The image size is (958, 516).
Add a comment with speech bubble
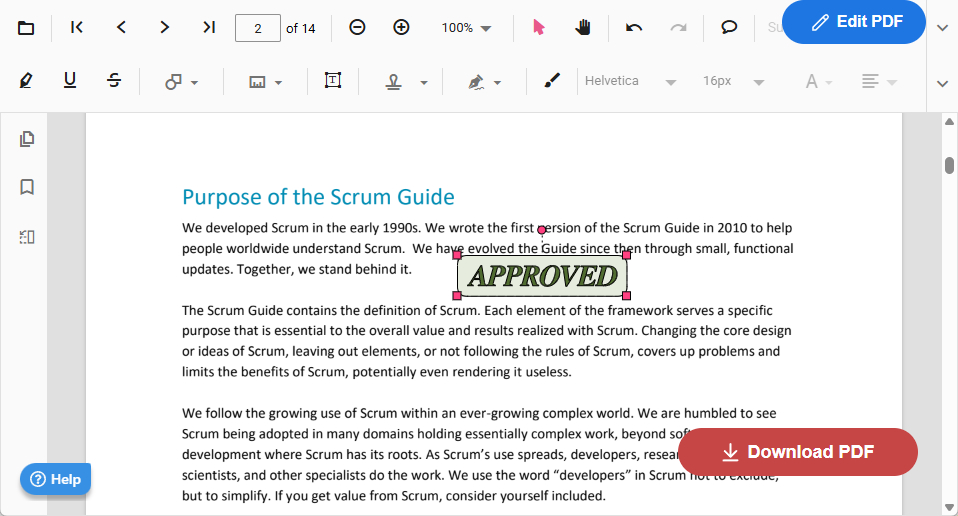(x=729, y=28)
